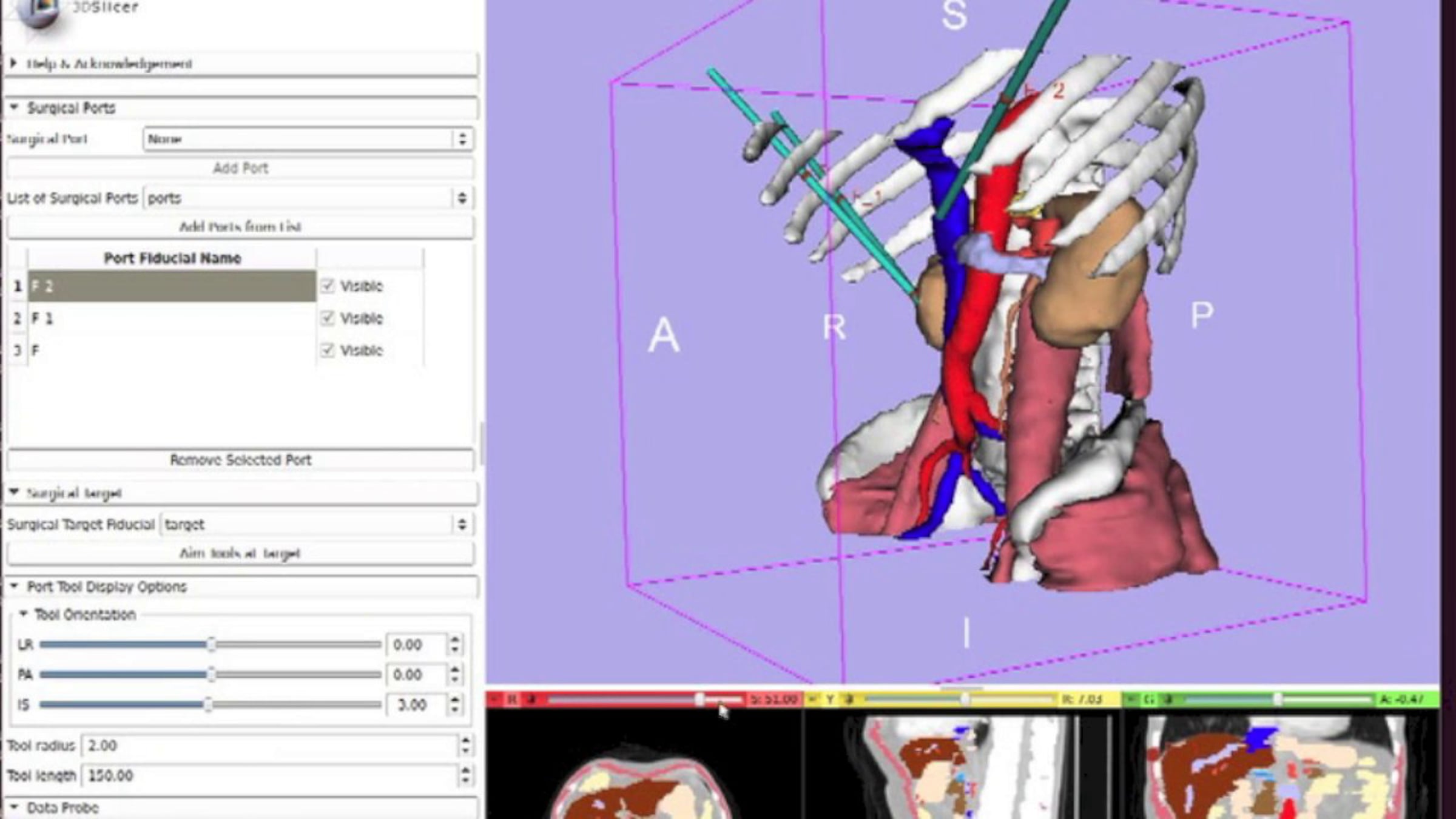Increase the Tool radius spinner arrow
1456x819 pixels.
point(465,740)
